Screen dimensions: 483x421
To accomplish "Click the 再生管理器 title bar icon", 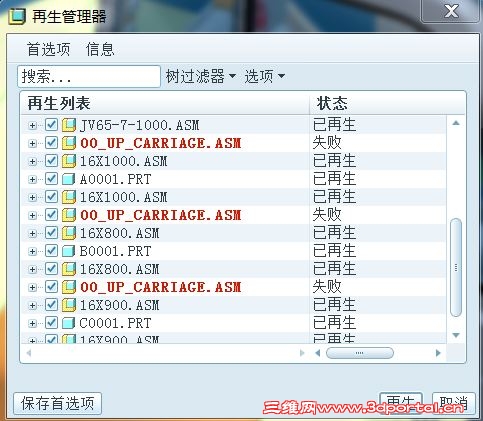I will pos(17,16).
